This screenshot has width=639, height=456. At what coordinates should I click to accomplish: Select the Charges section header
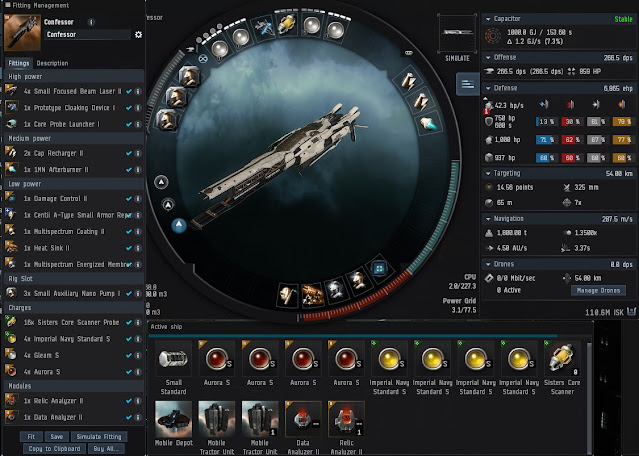73,308
